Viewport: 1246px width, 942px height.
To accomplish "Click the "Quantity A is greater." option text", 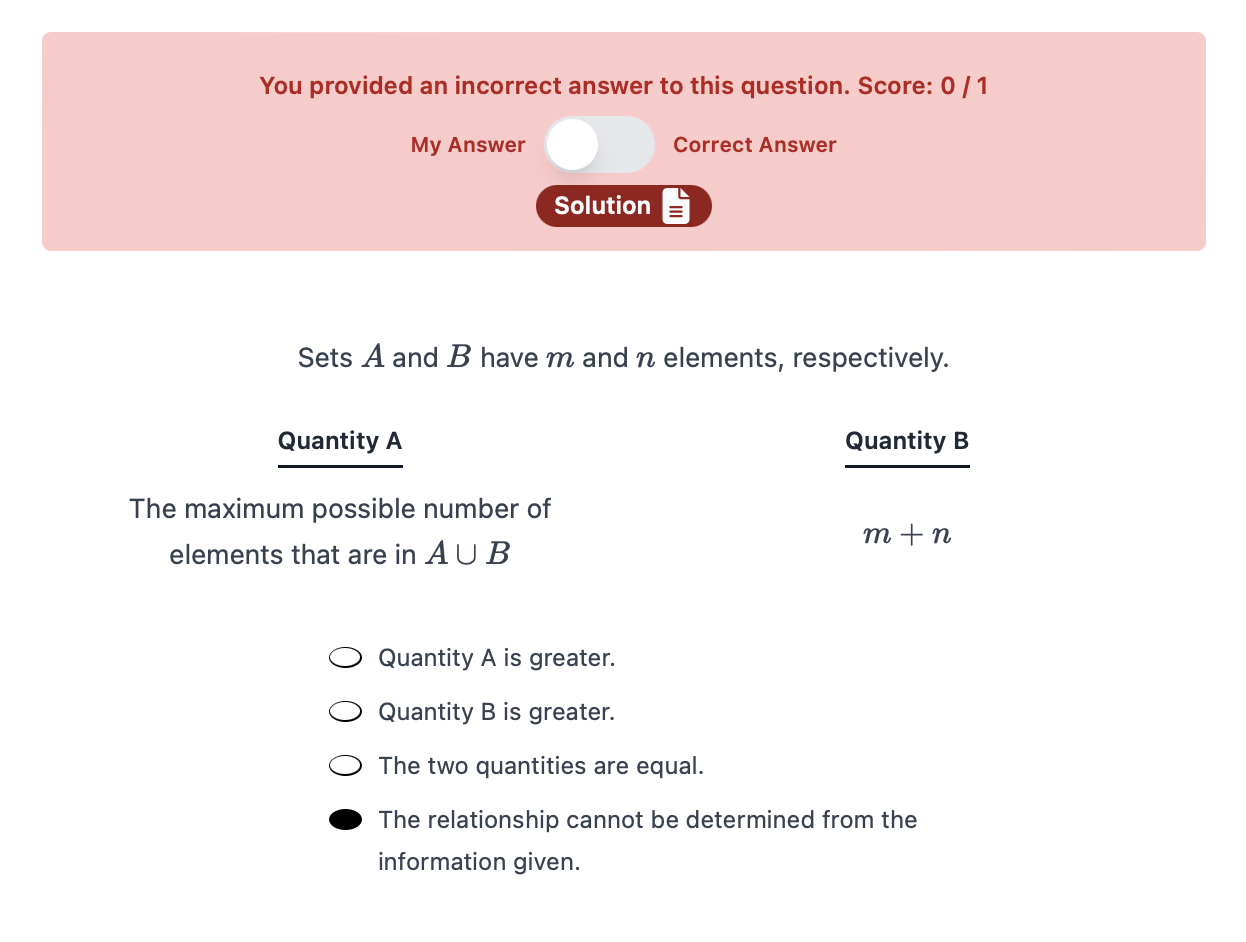I will [x=496, y=658].
